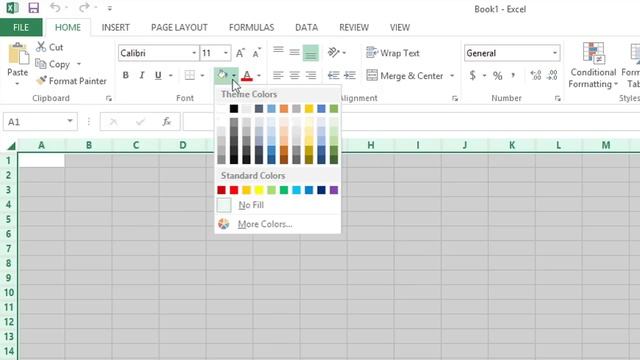This screenshot has width=640, height=360.
Task: Toggle Align Right
Action: tap(311, 75)
